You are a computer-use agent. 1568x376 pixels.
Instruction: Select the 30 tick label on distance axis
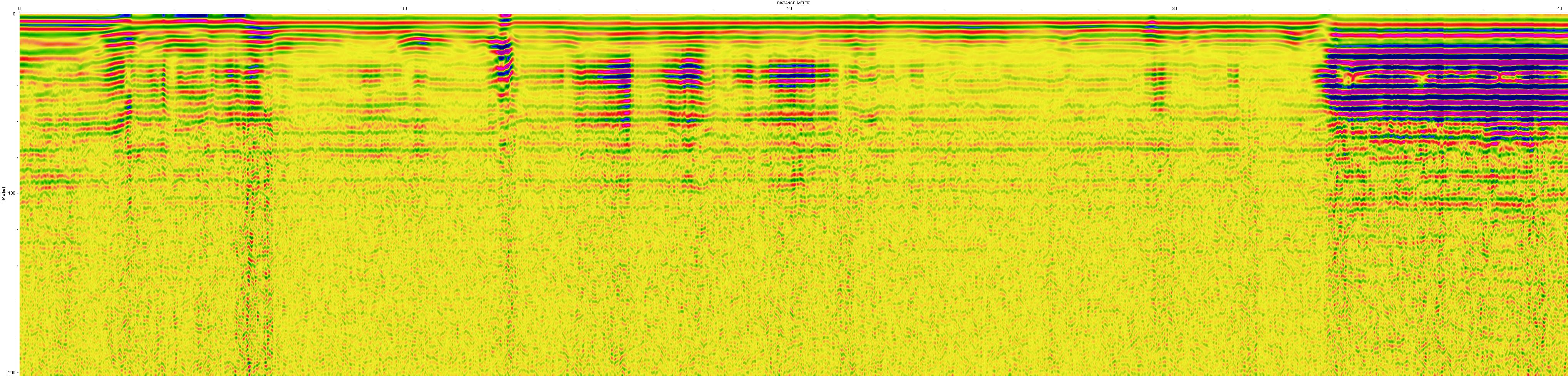1175,8
